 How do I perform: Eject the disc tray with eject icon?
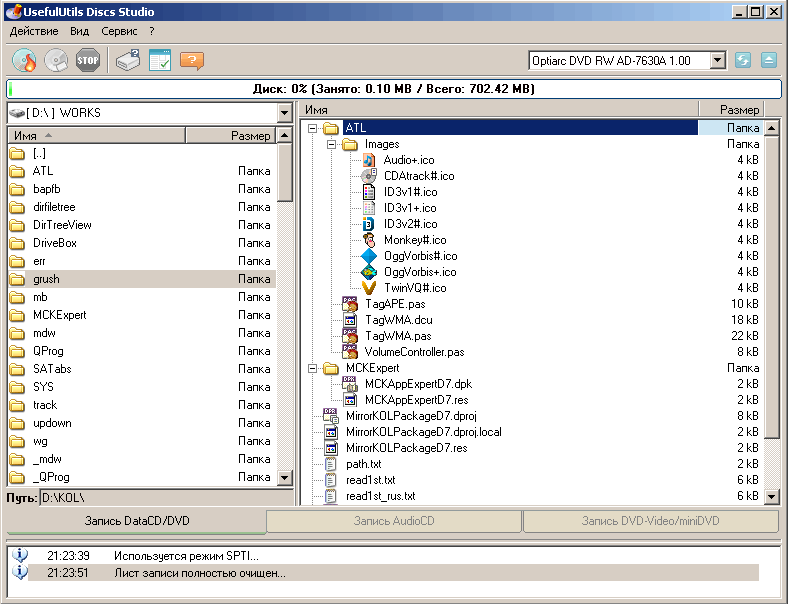pyautogui.click(x=768, y=61)
